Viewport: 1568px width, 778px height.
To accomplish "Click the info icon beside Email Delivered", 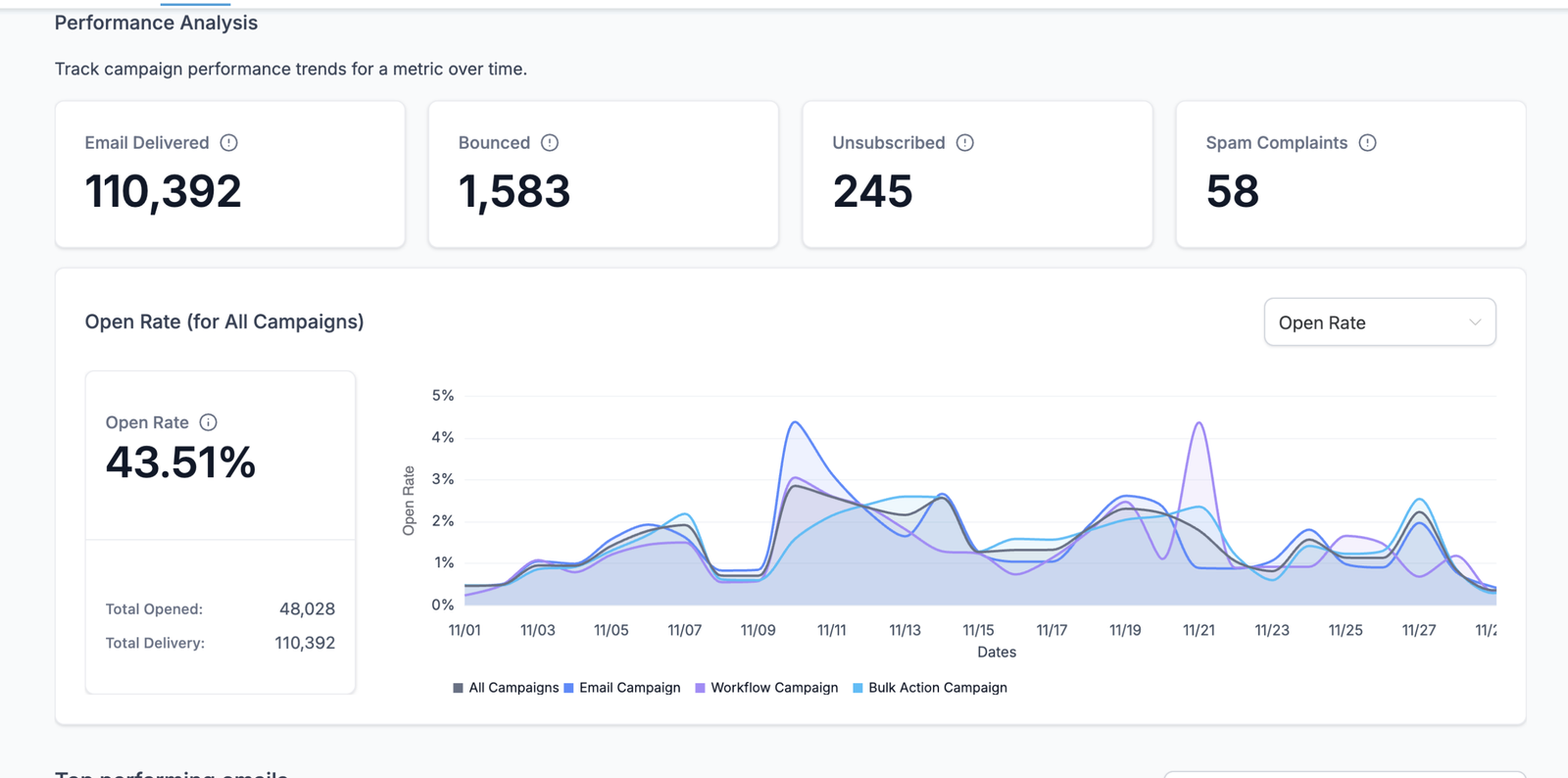I will coord(228,143).
